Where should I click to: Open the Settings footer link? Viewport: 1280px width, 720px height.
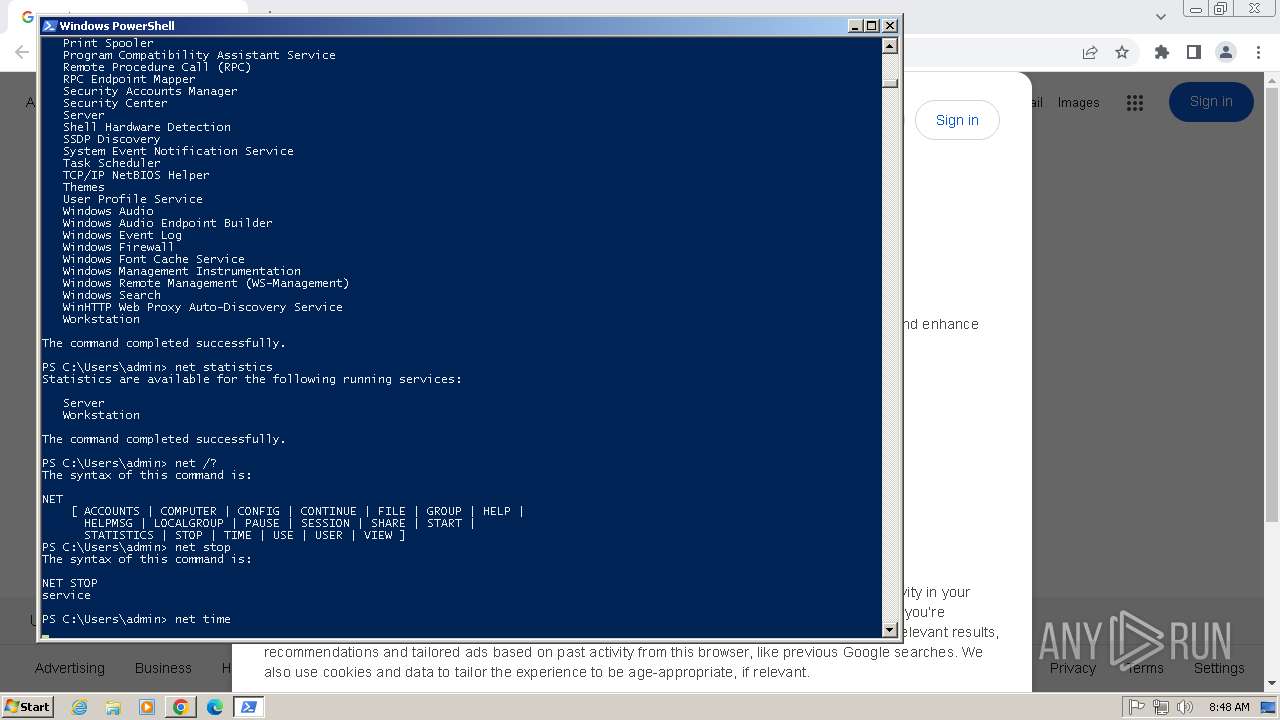pos(1219,668)
